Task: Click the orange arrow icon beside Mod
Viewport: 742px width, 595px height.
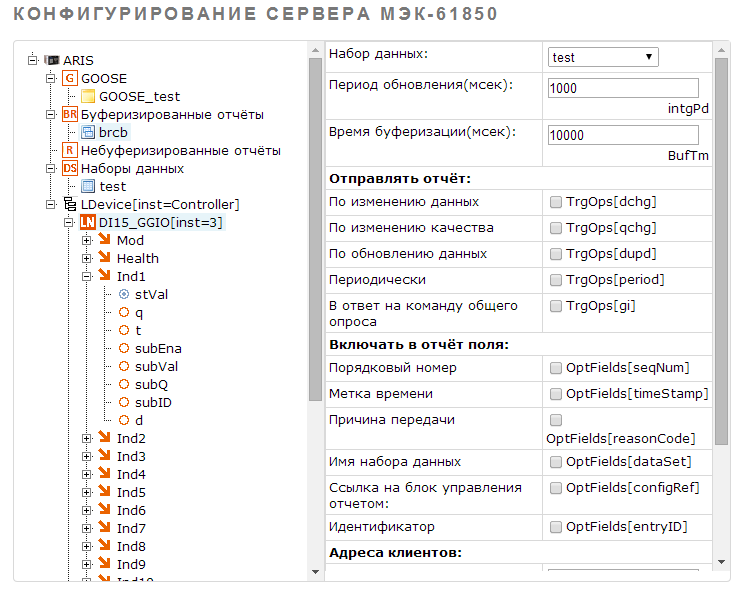Action: point(105,240)
